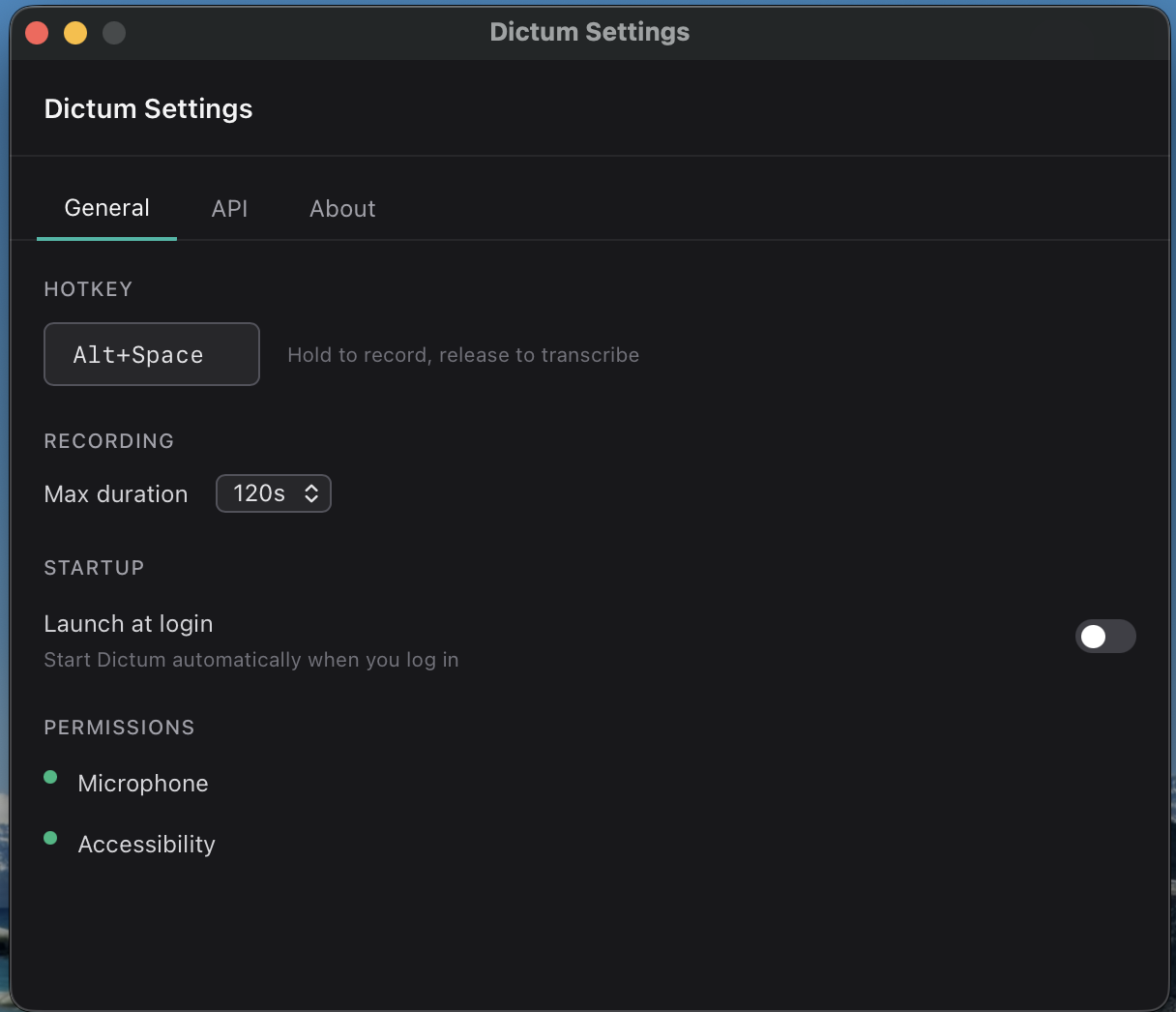The width and height of the screenshot is (1176, 1012).
Task: Click the window title bar text
Action: pyautogui.click(x=589, y=32)
